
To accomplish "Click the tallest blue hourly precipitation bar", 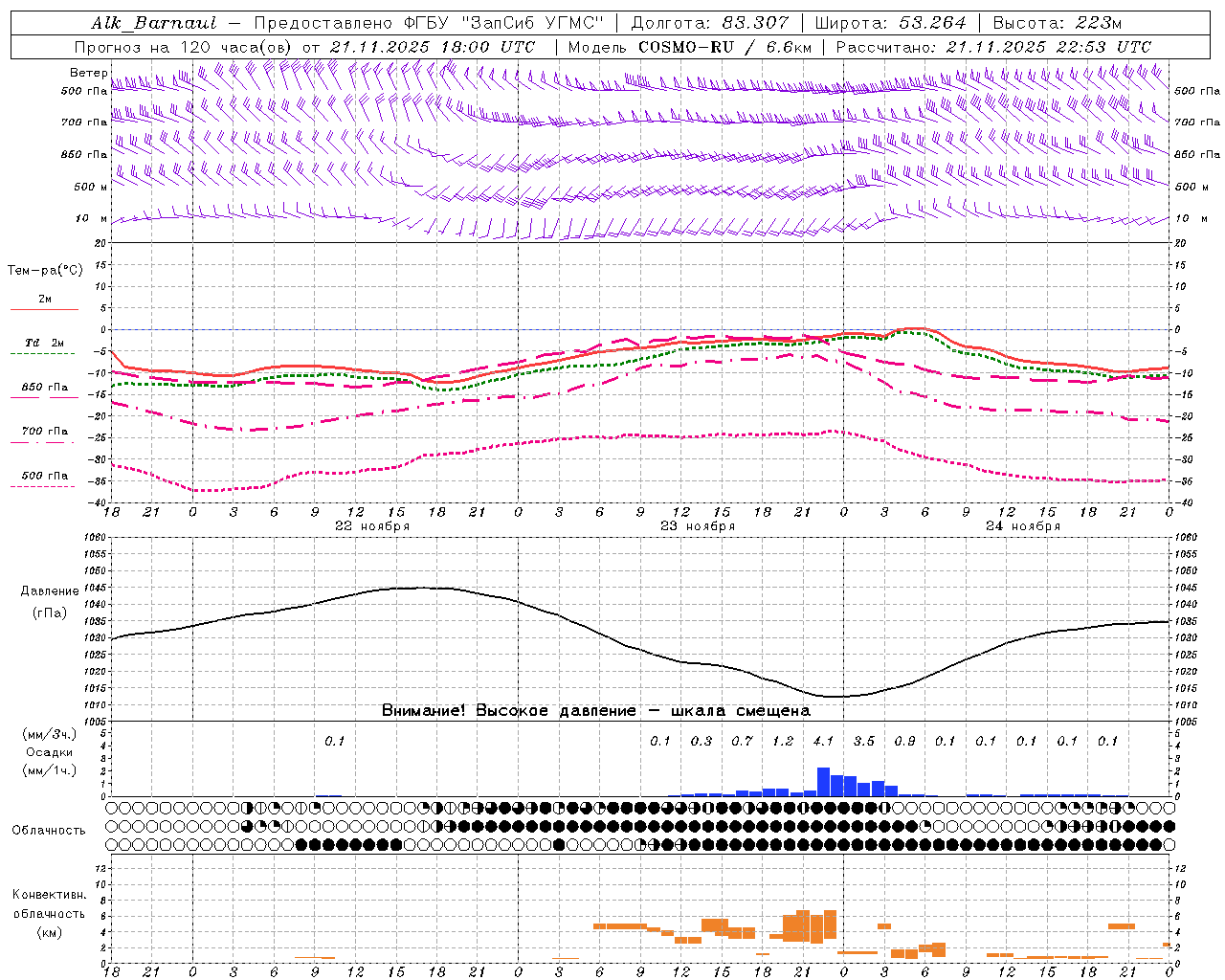I will coord(823,782).
